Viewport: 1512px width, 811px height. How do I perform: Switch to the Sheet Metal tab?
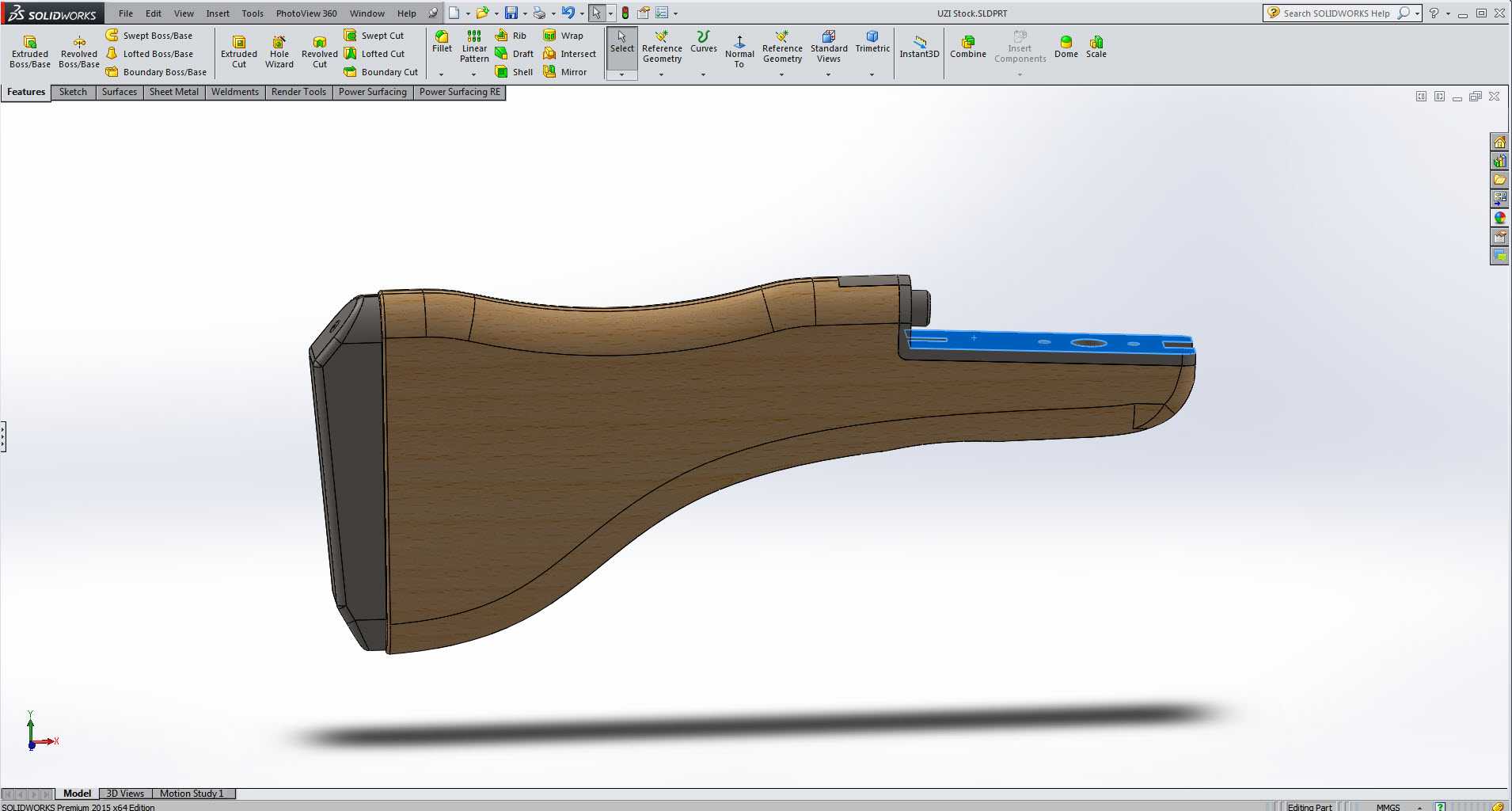pos(174,92)
